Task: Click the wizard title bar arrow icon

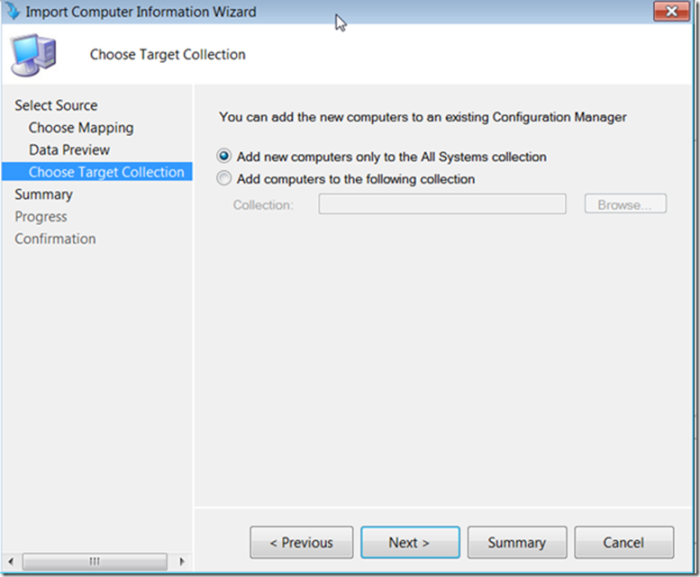Action: (12, 11)
